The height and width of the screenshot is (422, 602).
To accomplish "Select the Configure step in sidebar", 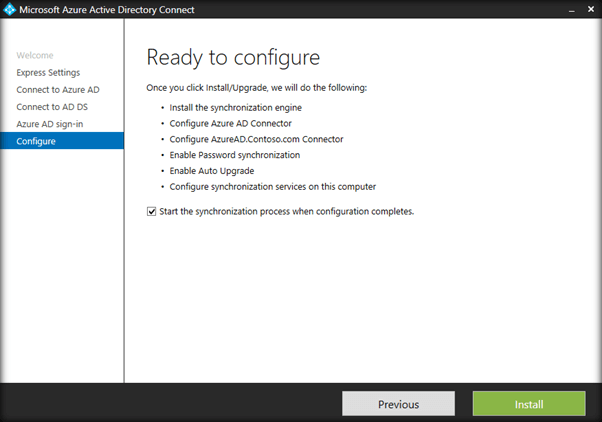I will coord(36,141).
